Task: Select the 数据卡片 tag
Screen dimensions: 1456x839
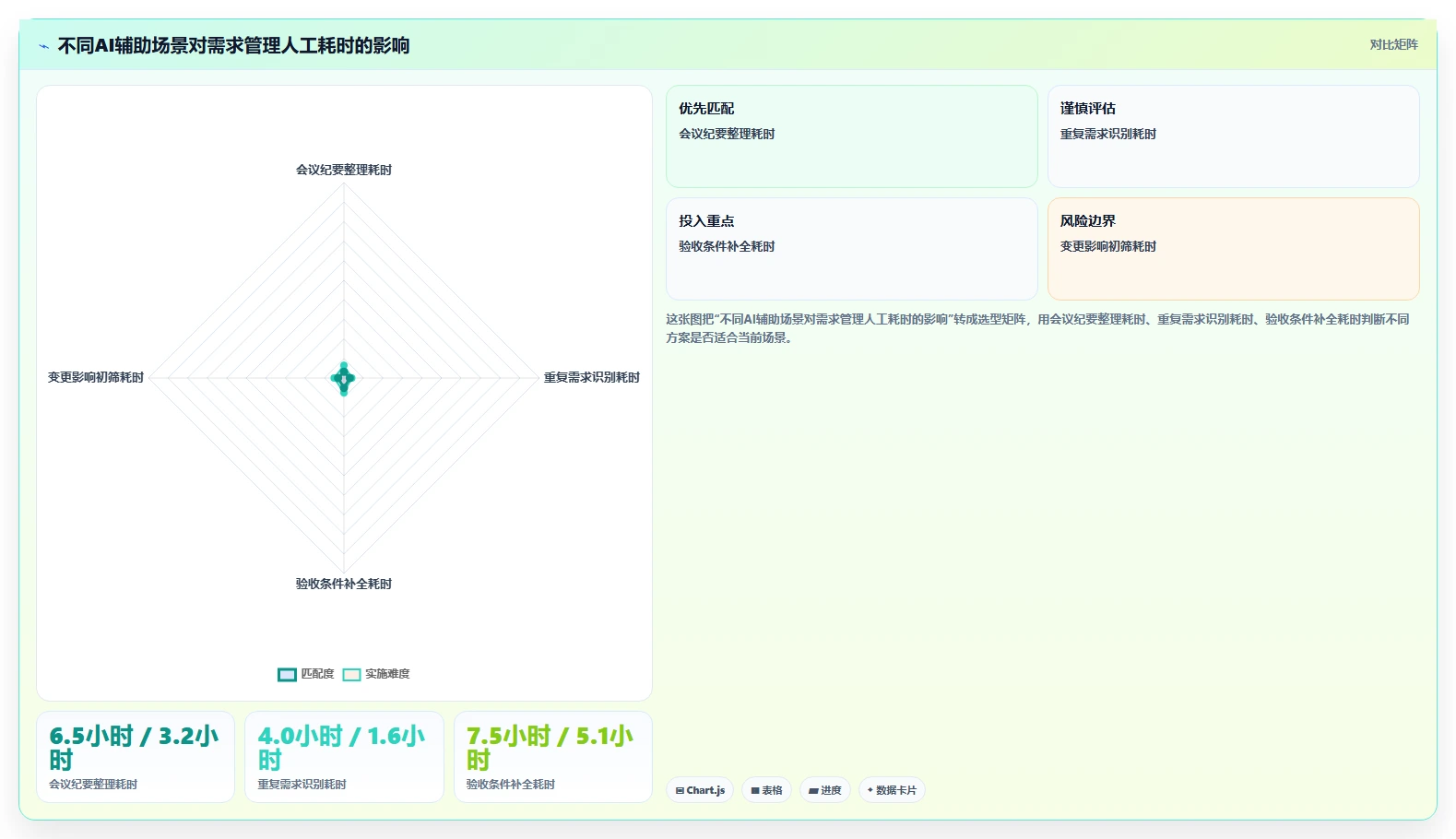Action: point(892,790)
